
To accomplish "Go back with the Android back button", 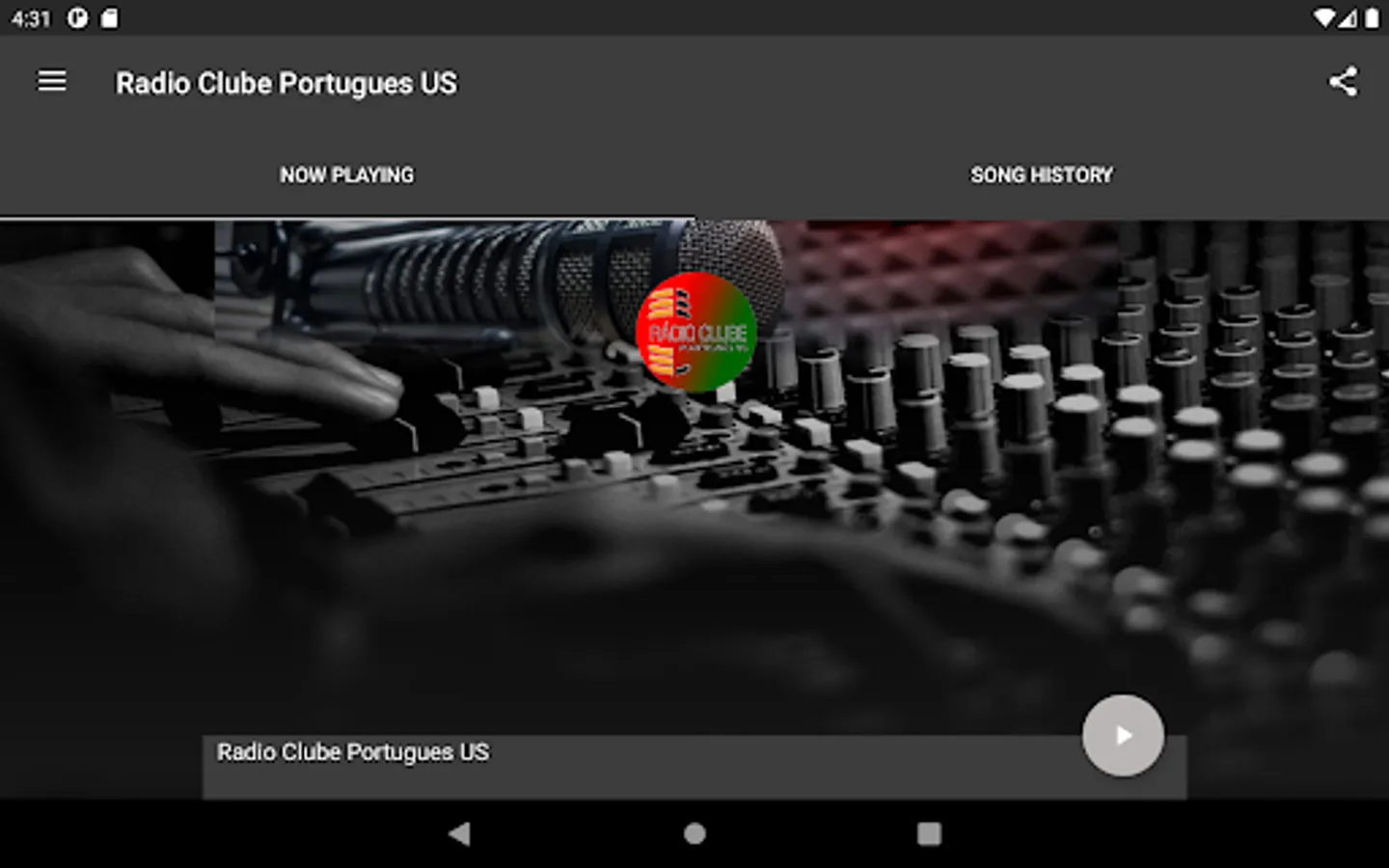I will coord(460,833).
